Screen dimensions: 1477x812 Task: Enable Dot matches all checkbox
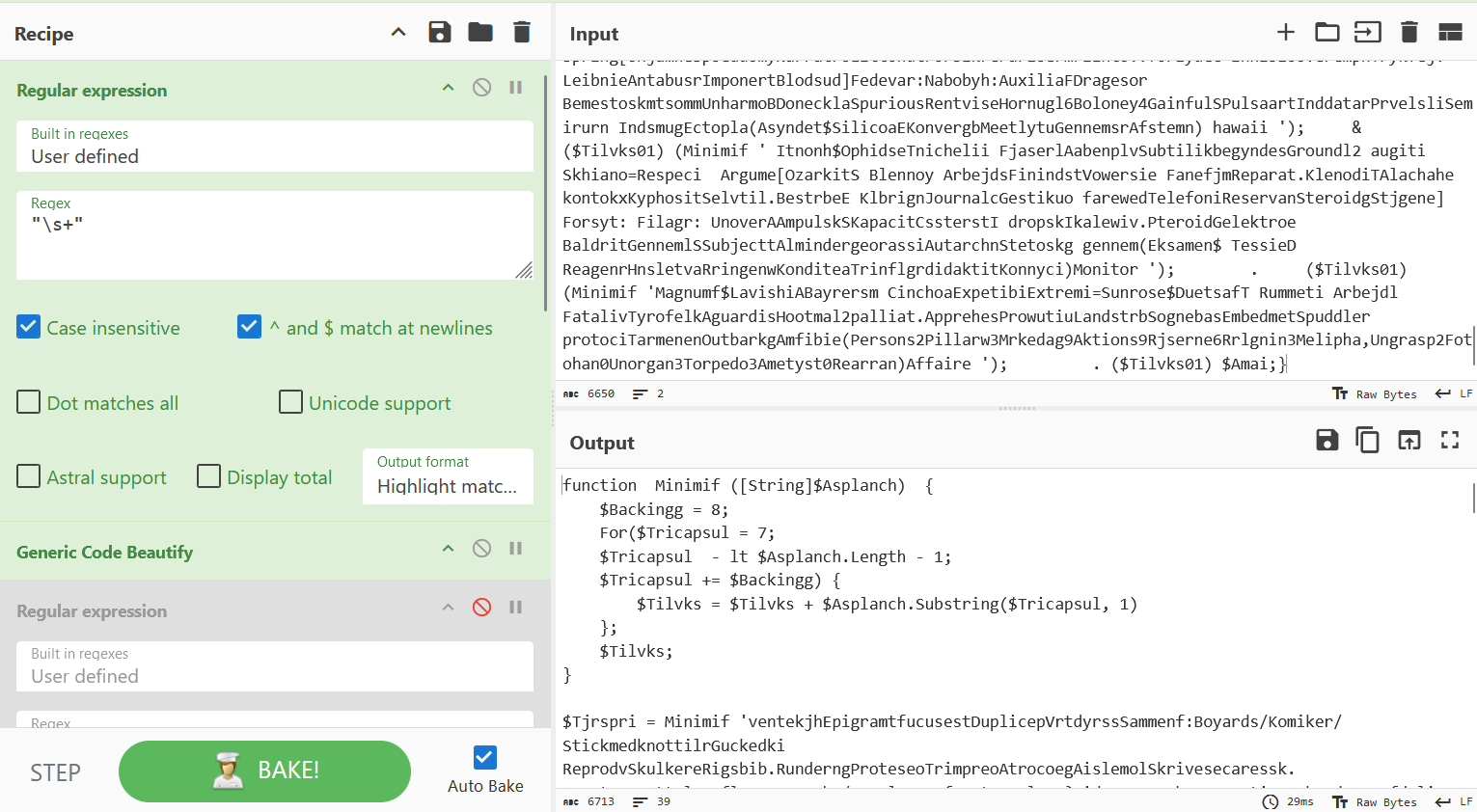tap(29, 402)
